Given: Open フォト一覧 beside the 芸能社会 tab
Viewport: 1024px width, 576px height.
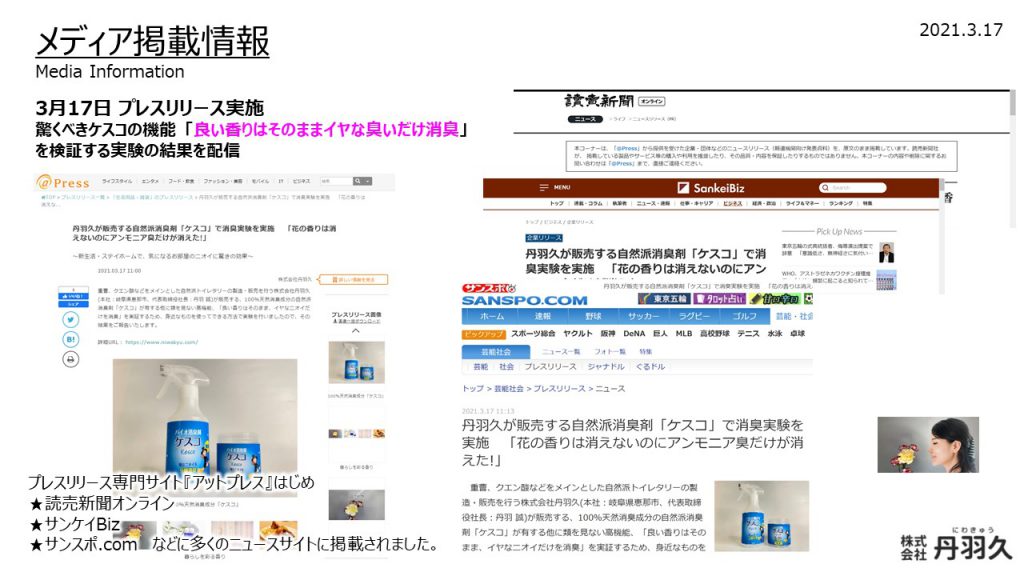Looking at the screenshot, I should click(610, 352).
